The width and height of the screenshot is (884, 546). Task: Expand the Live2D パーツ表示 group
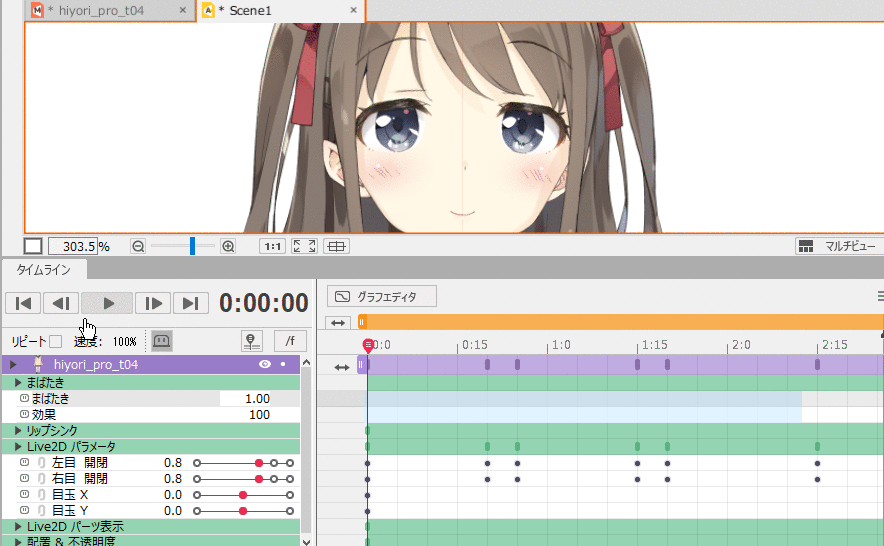point(18,526)
